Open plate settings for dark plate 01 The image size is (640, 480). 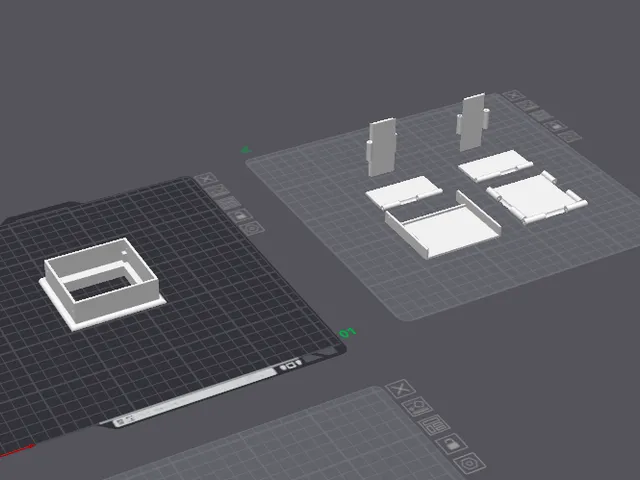(252, 228)
